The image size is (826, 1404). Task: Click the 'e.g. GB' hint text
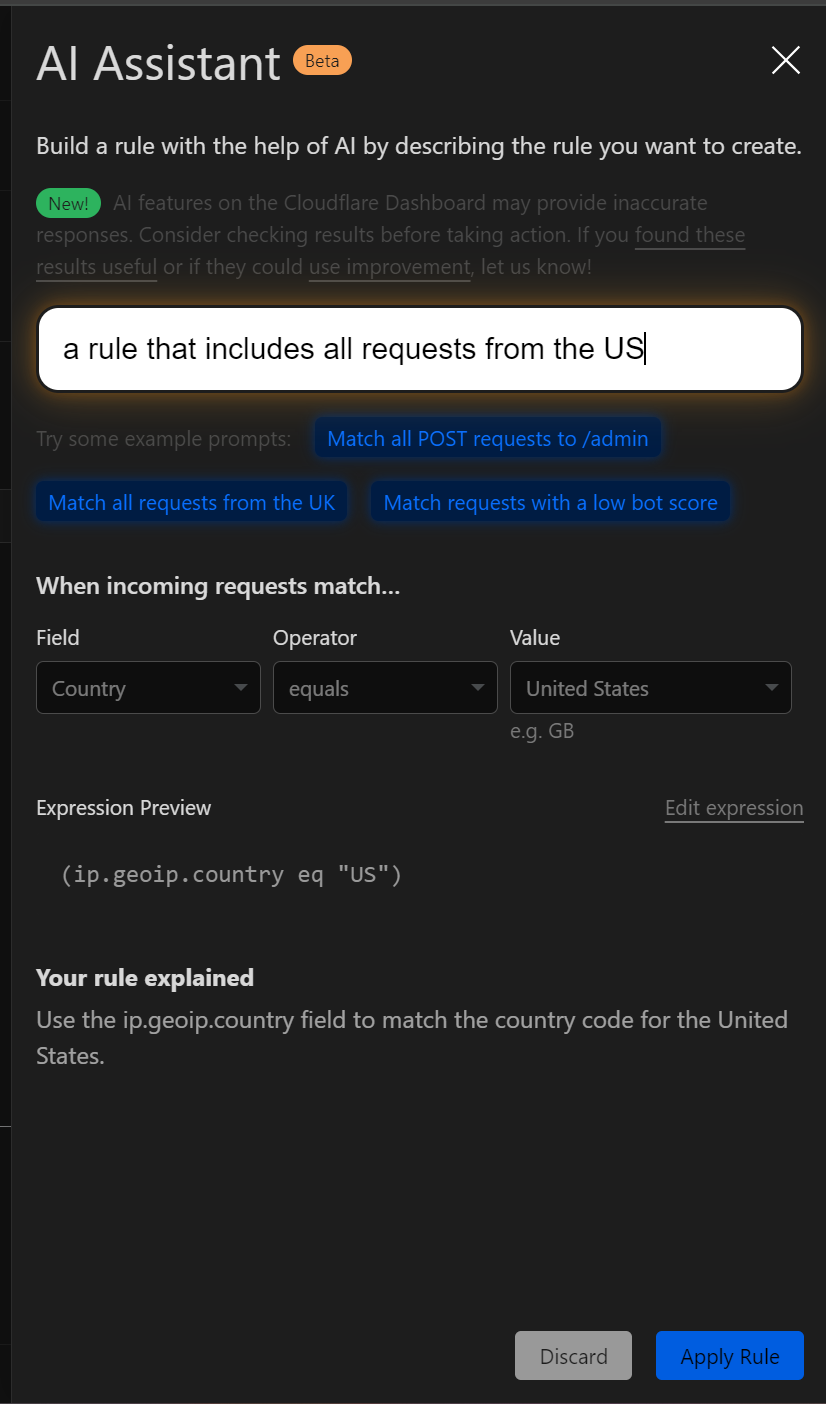point(542,731)
